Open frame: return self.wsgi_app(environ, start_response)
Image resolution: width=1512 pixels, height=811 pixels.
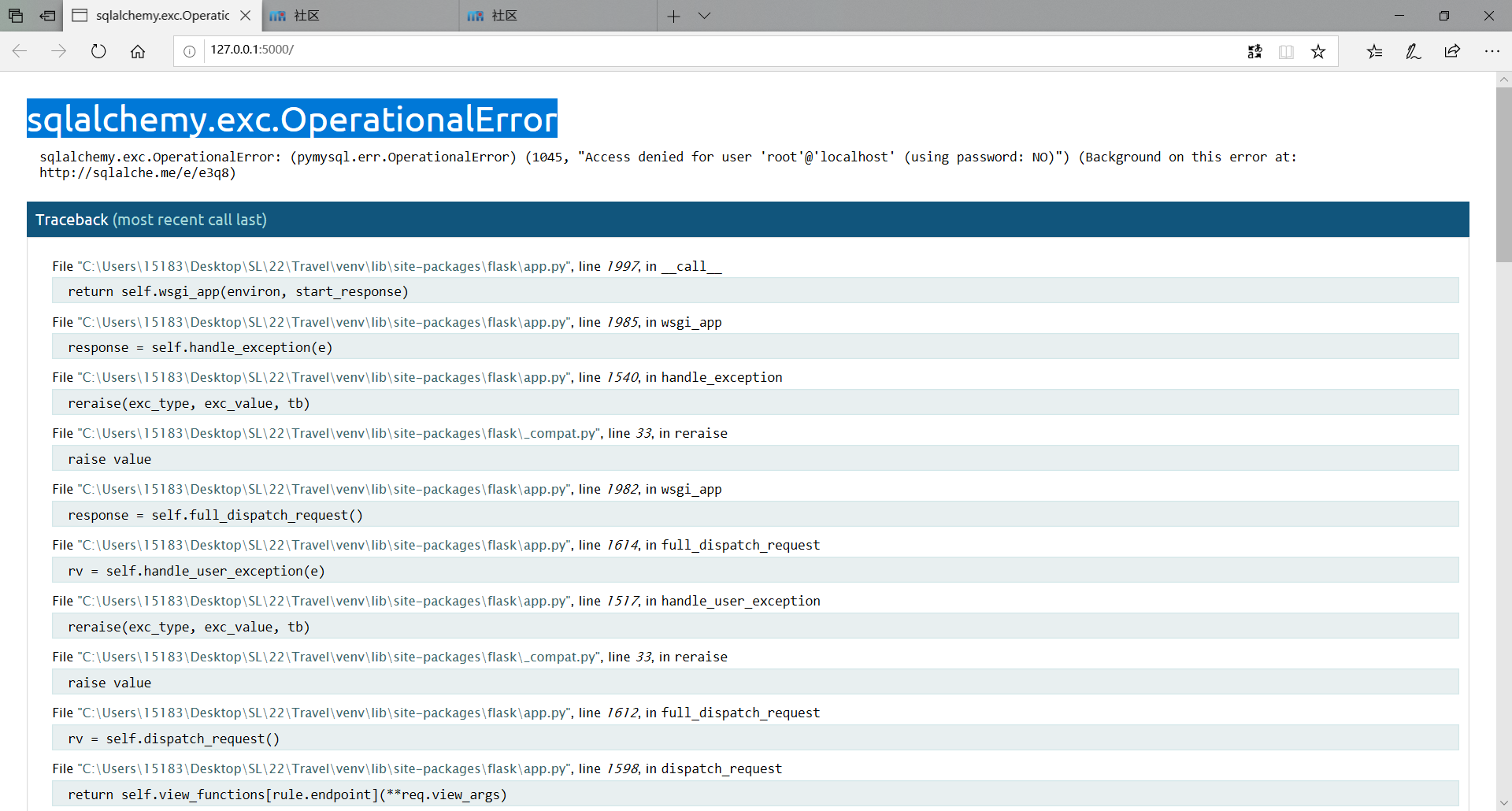tap(755, 291)
